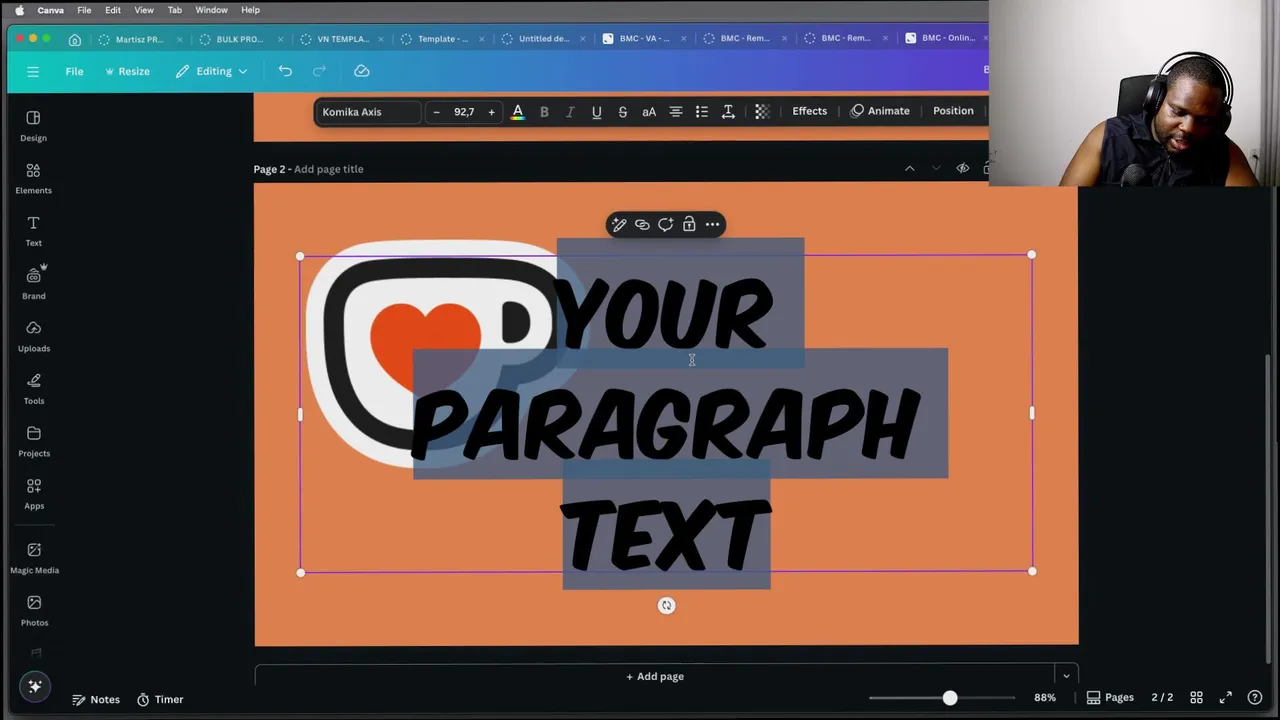Click the Animate button
The width and height of the screenshot is (1280, 720).
point(880,111)
